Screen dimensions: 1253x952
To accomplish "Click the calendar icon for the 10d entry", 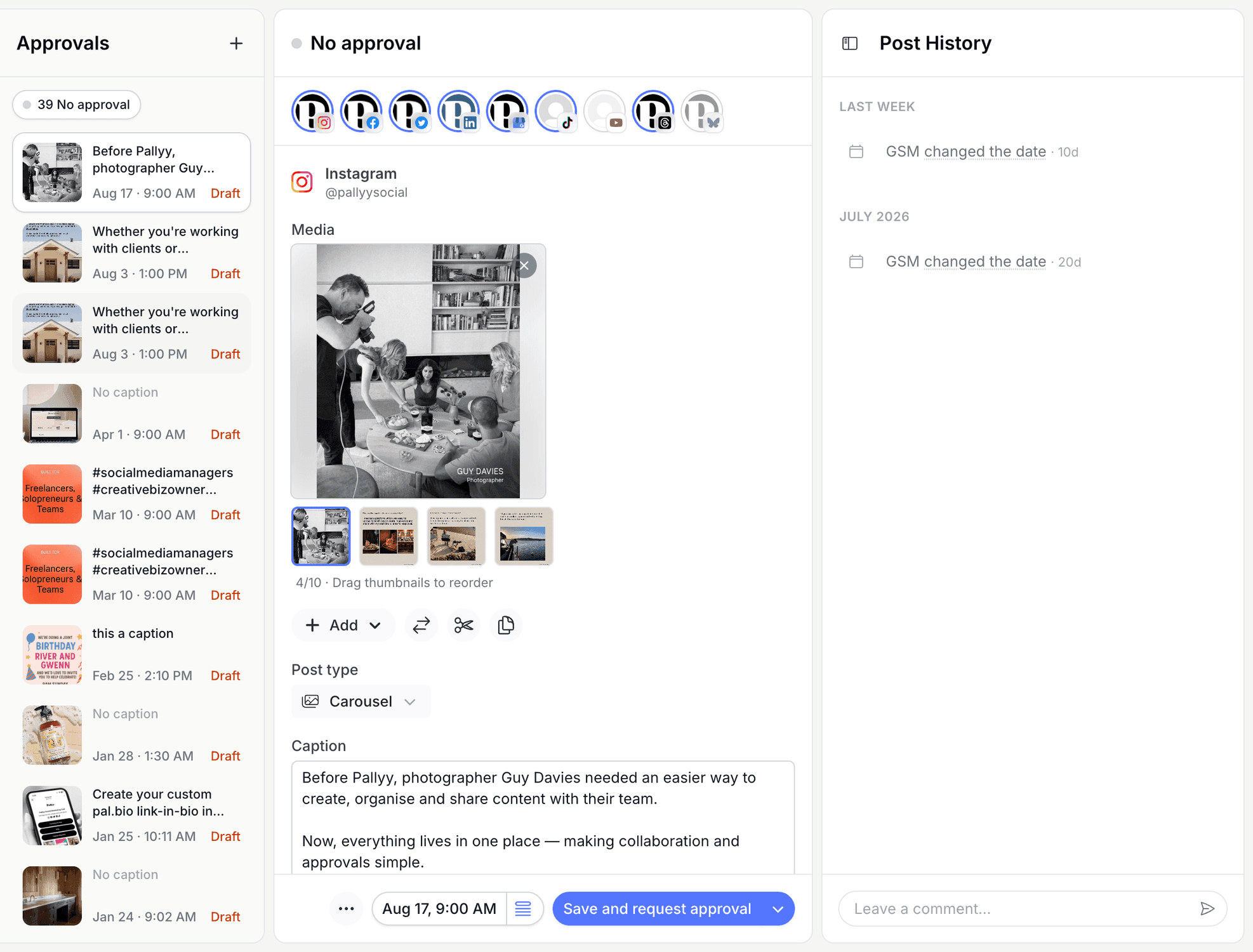I will 856,152.
